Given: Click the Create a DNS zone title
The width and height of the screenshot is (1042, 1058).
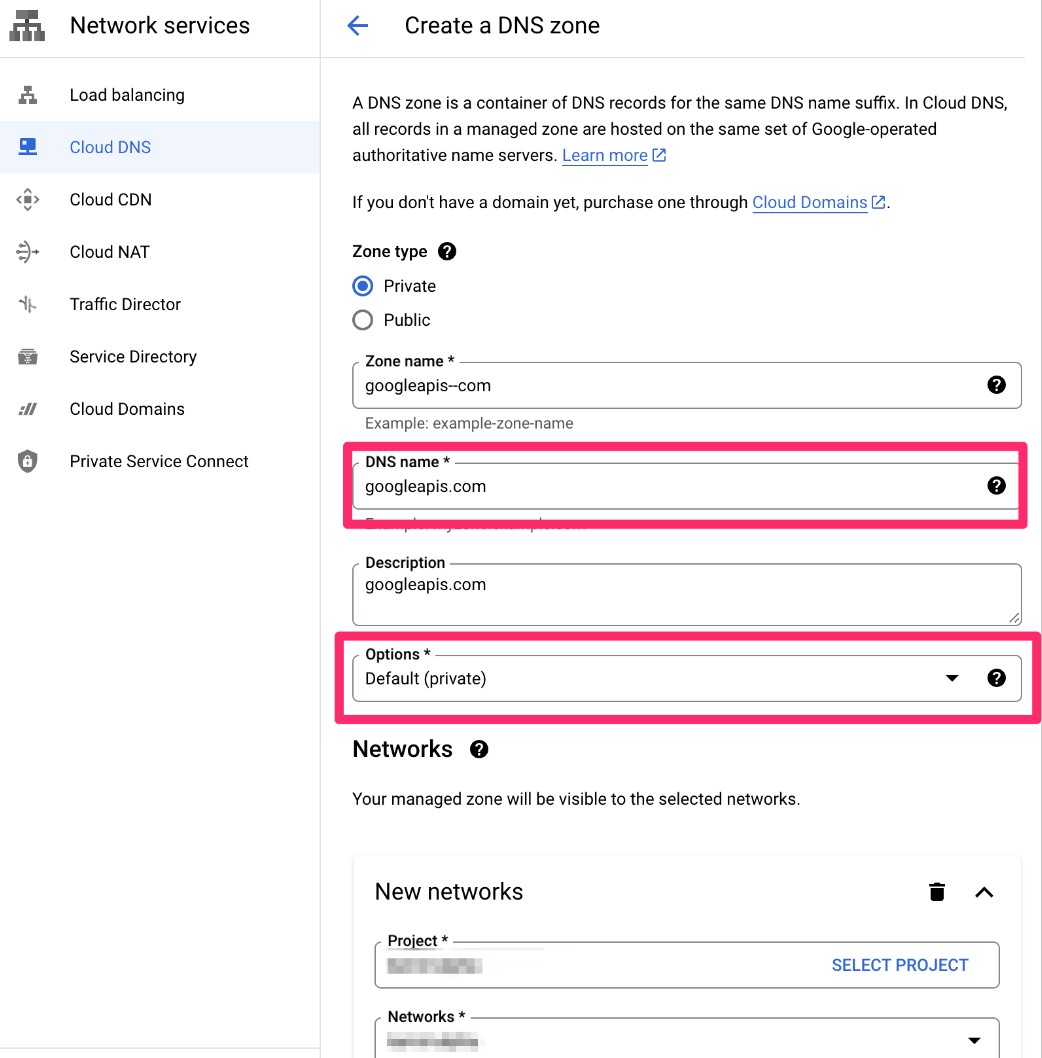Looking at the screenshot, I should point(501,26).
